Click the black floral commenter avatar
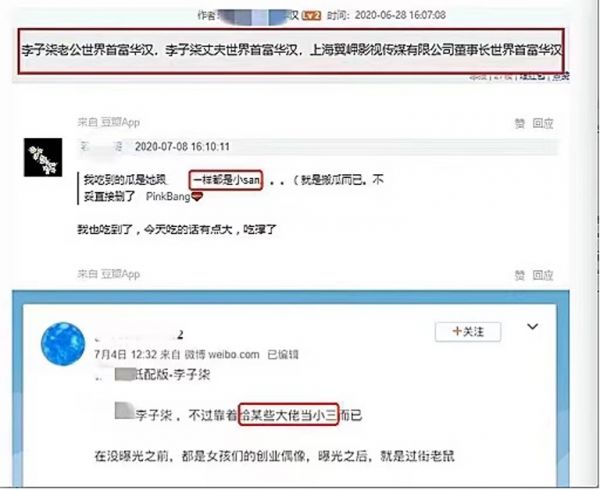Image resolution: width=600 pixels, height=490 pixels. pyautogui.click(x=43, y=157)
